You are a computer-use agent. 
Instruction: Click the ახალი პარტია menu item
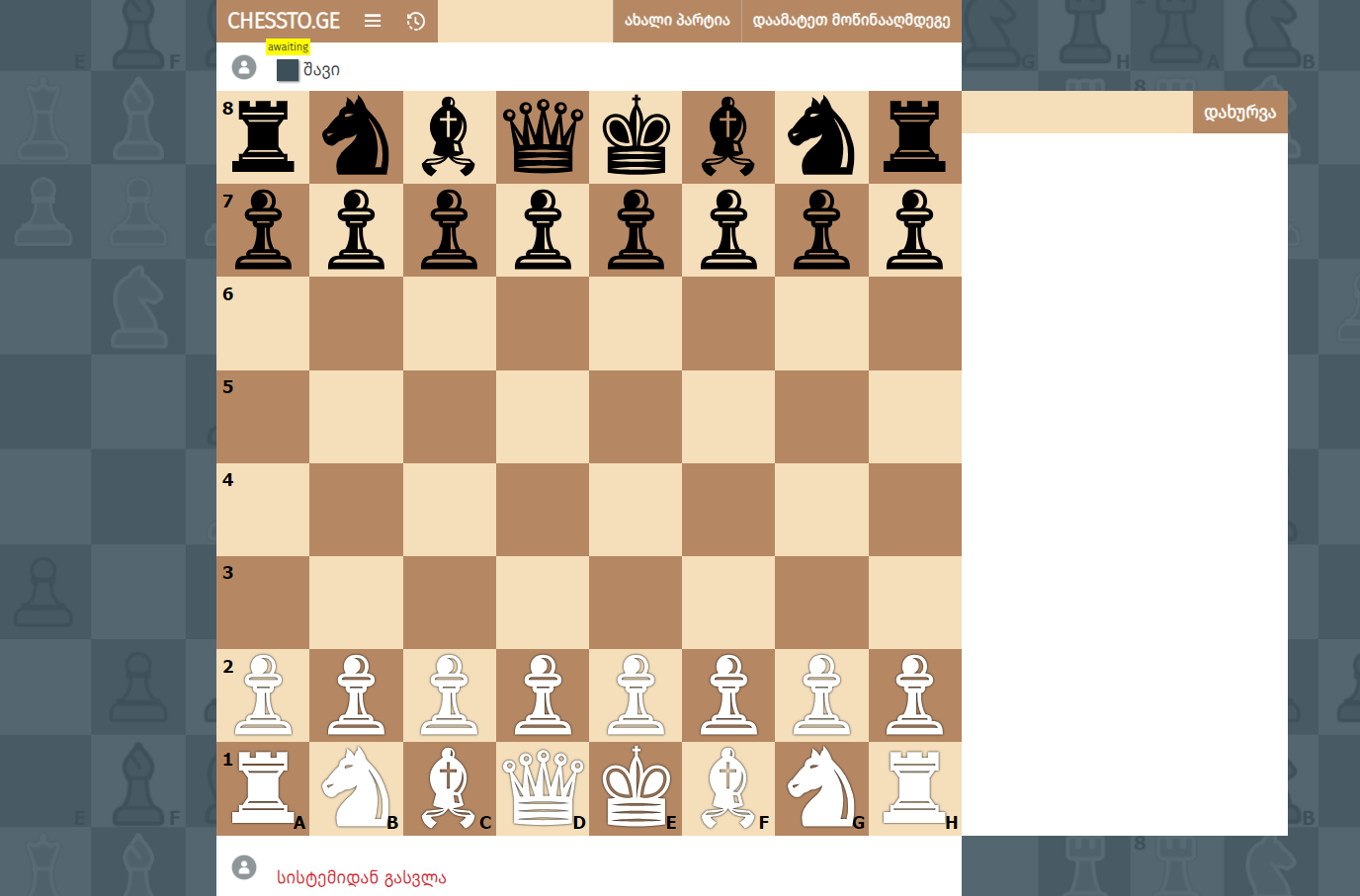[677, 21]
